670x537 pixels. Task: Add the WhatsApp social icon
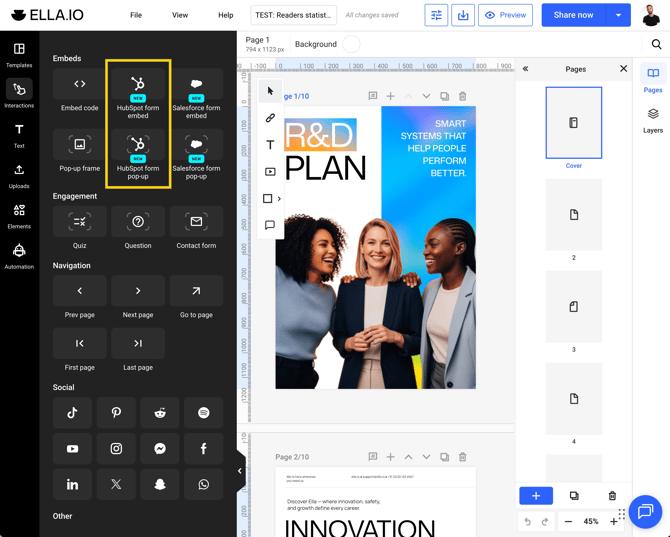(x=203, y=484)
